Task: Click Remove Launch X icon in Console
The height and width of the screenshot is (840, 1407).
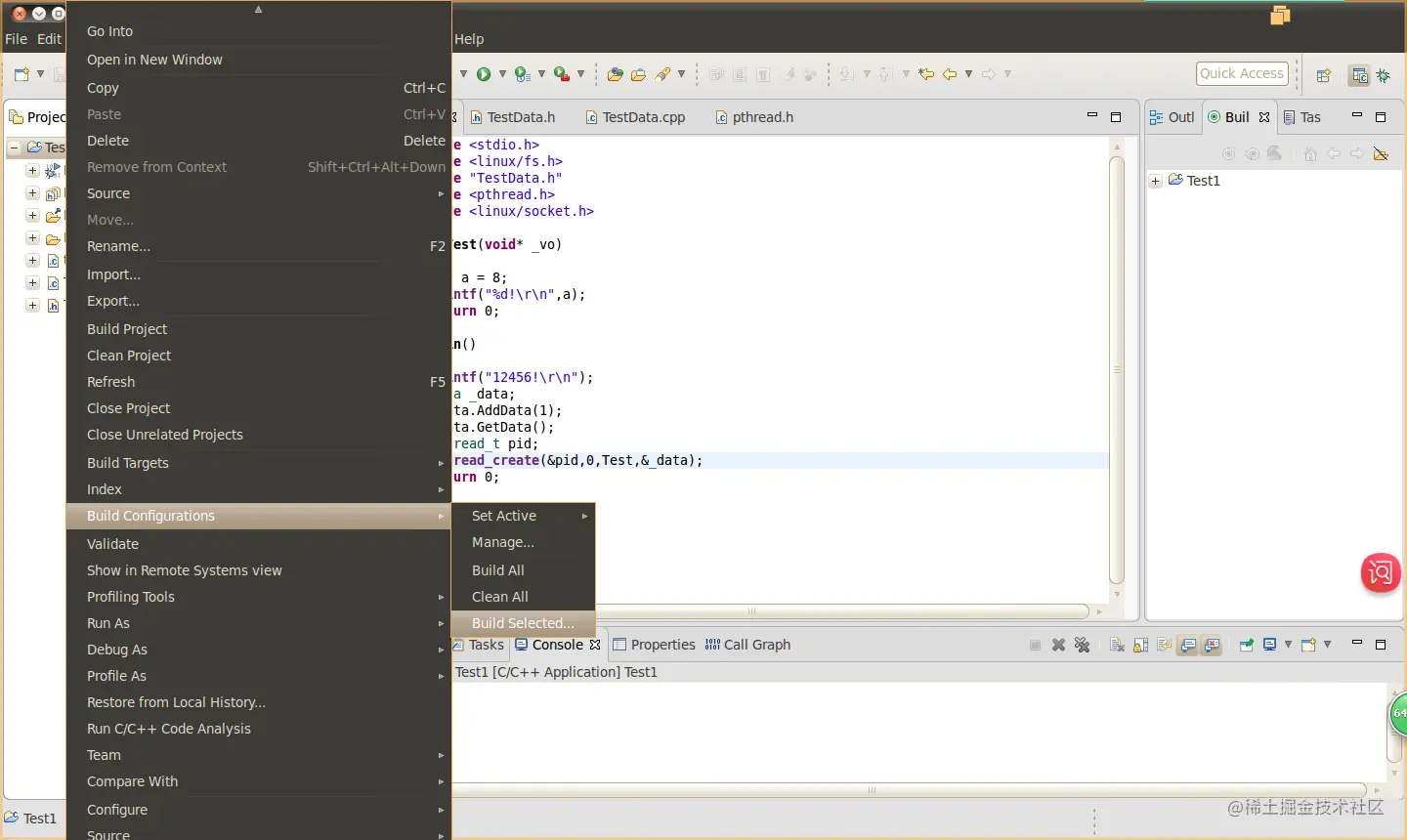Action: [1058, 645]
